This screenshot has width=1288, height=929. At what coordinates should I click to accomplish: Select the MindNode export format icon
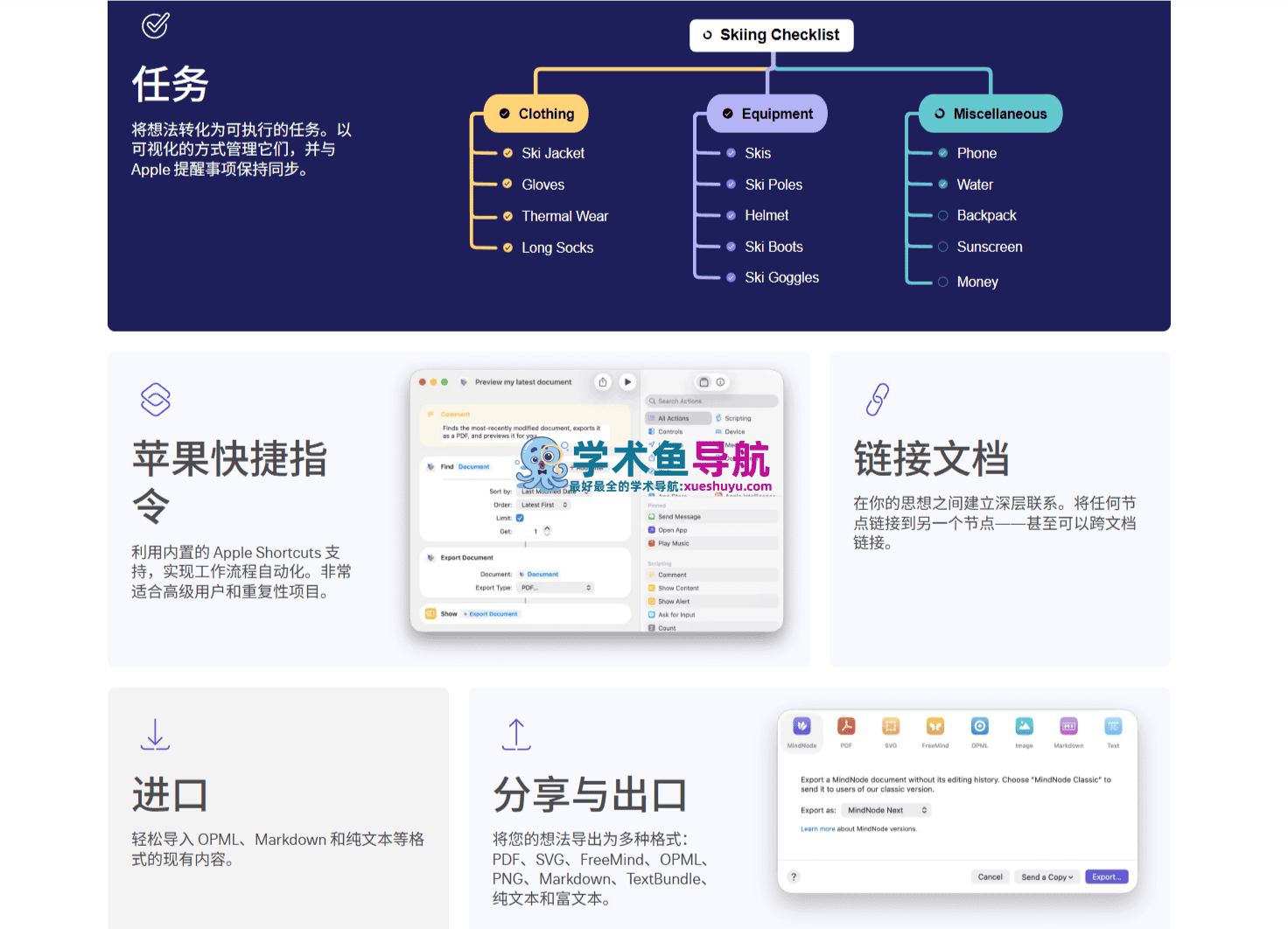tap(801, 726)
